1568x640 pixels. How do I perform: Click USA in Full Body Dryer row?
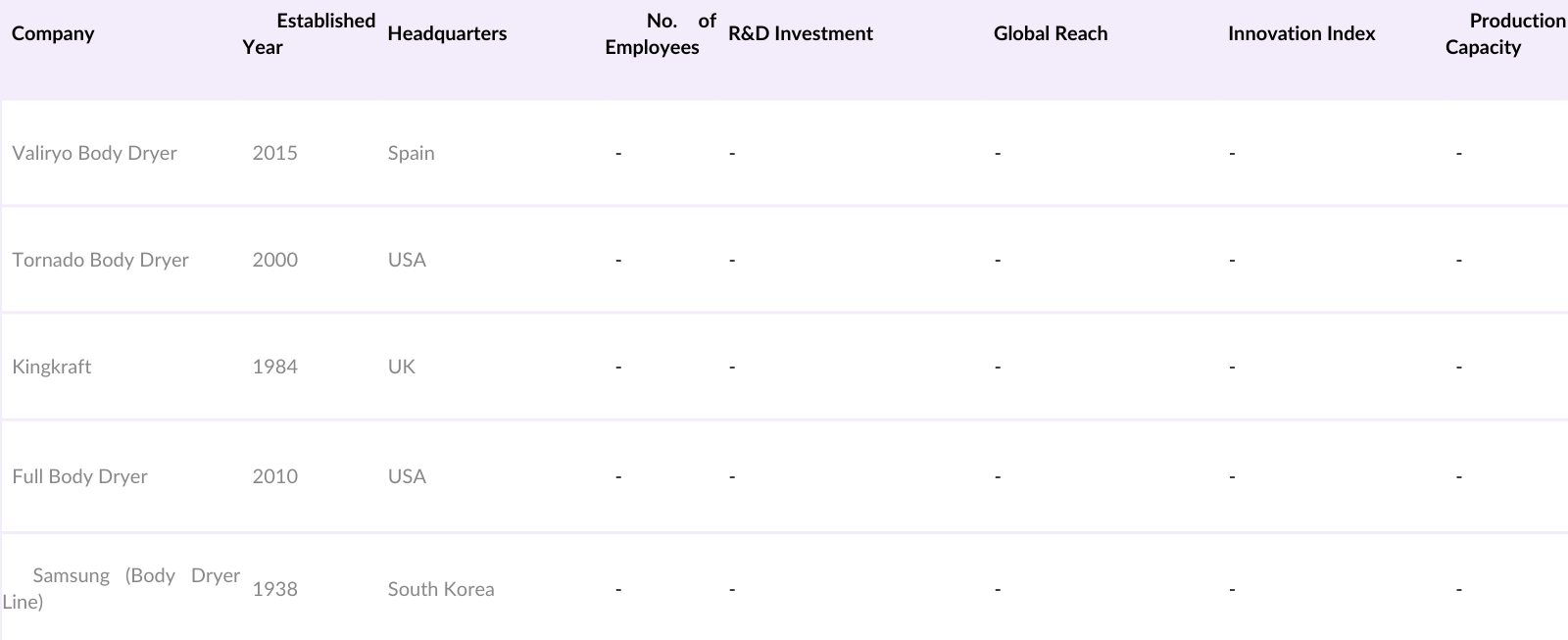point(407,476)
